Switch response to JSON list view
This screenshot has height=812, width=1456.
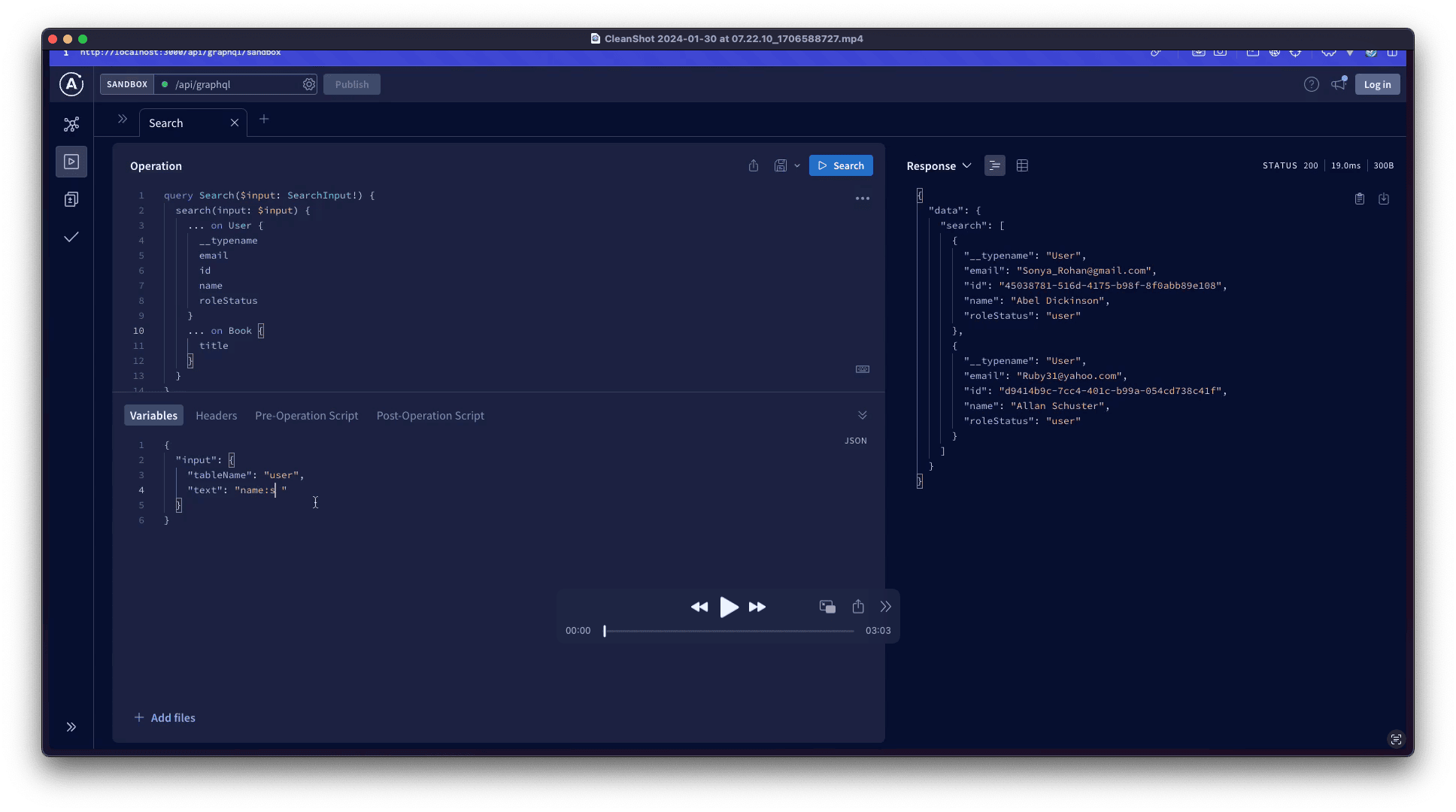coord(994,165)
